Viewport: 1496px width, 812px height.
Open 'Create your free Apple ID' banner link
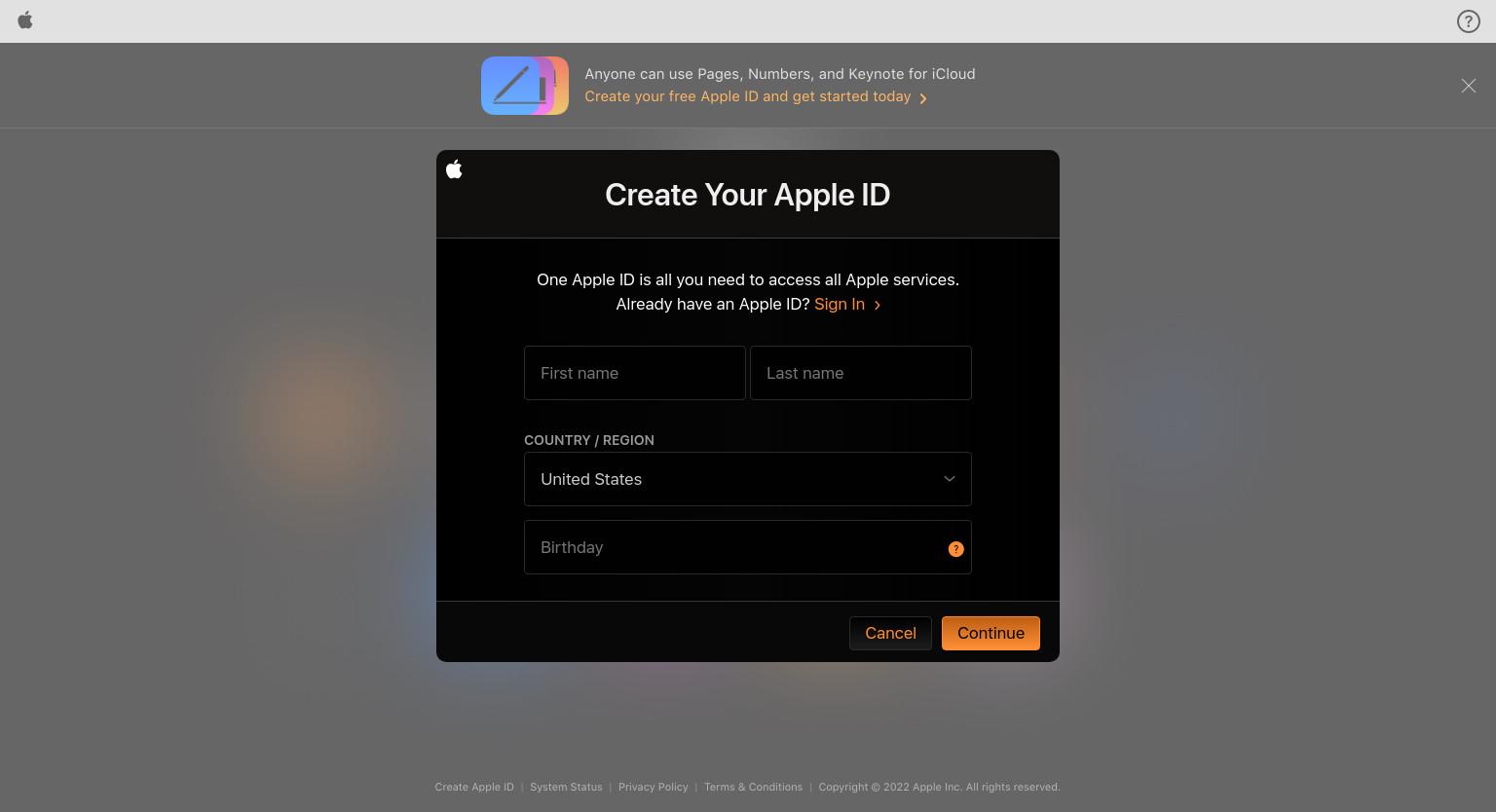coord(756,96)
